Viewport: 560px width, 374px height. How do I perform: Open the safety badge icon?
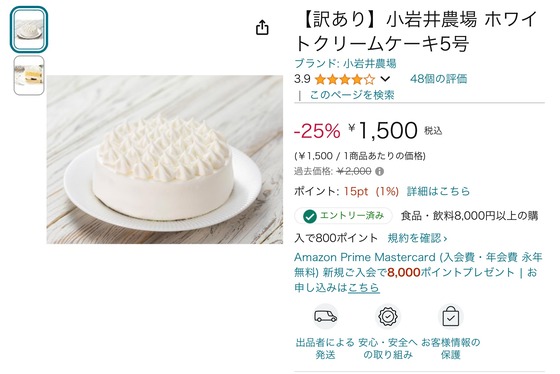(388, 316)
